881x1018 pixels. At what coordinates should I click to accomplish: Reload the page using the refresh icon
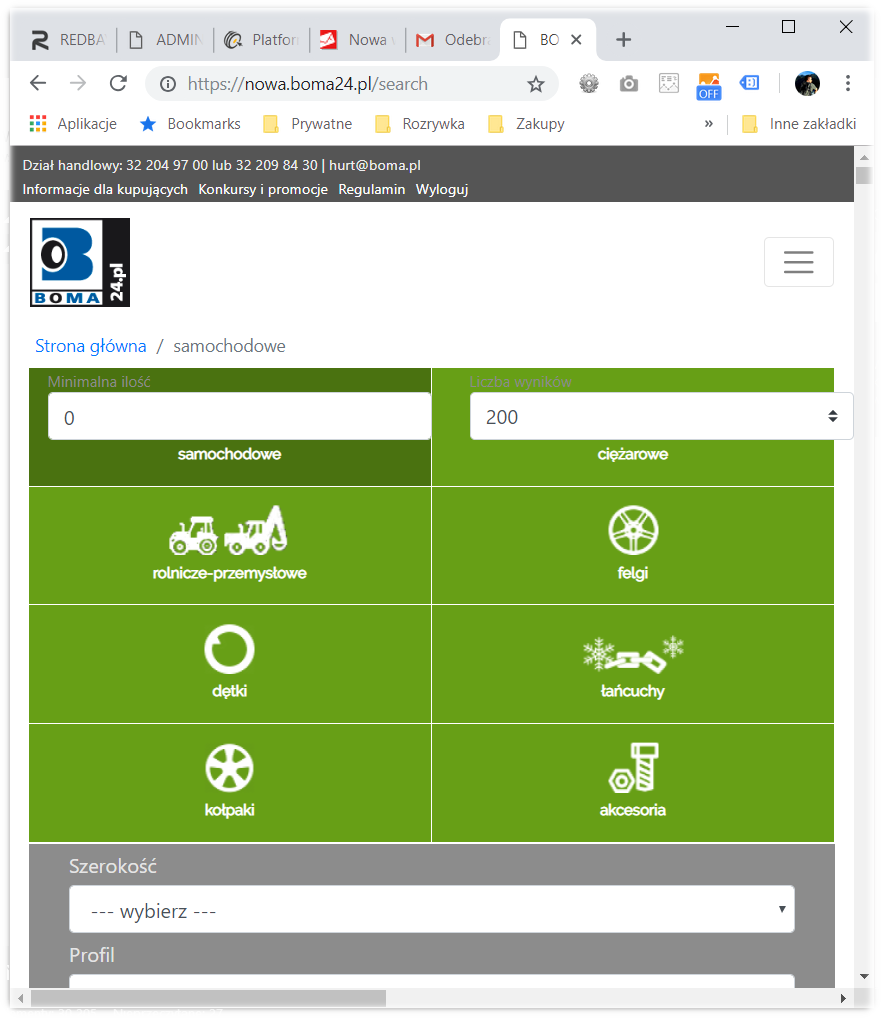[118, 84]
